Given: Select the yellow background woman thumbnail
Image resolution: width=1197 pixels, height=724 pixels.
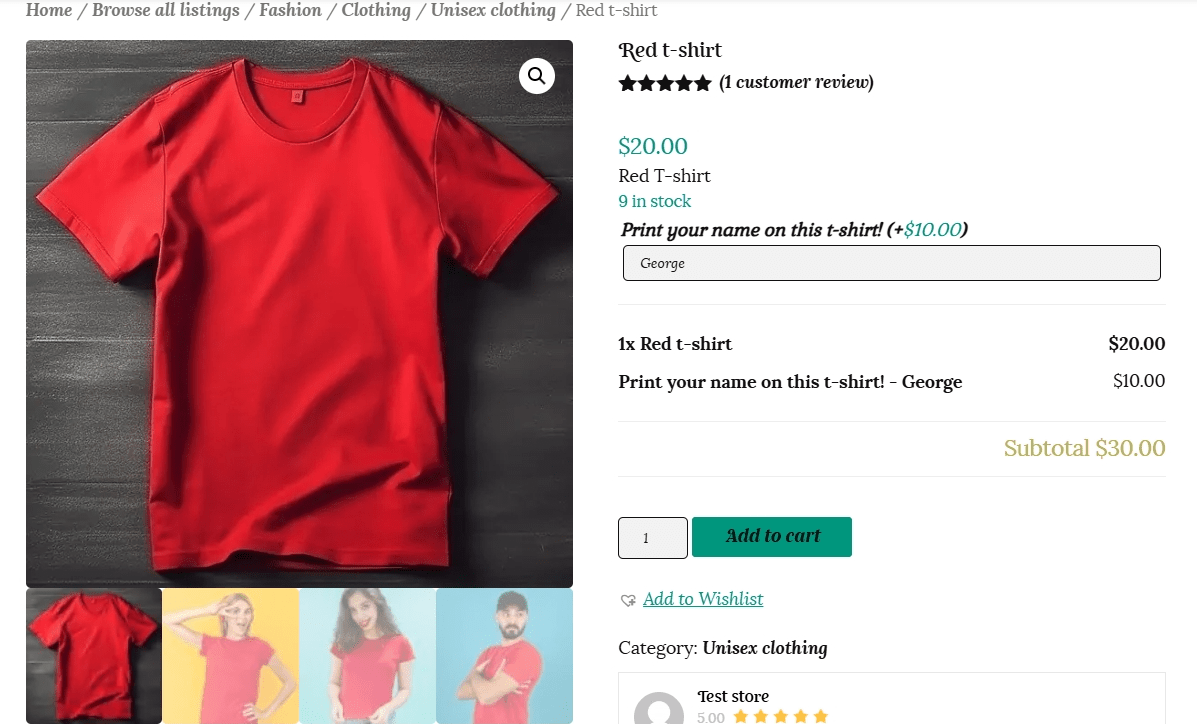Looking at the screenshot, I should coord(231,655).
